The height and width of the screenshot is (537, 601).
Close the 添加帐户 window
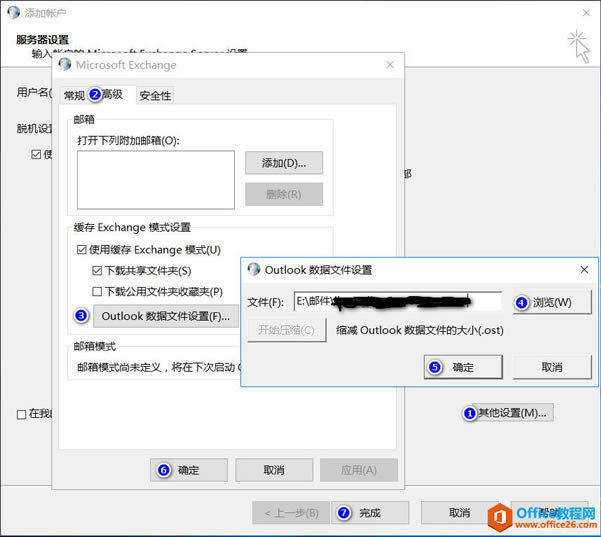pyautogui.click(x=586, y=13)
